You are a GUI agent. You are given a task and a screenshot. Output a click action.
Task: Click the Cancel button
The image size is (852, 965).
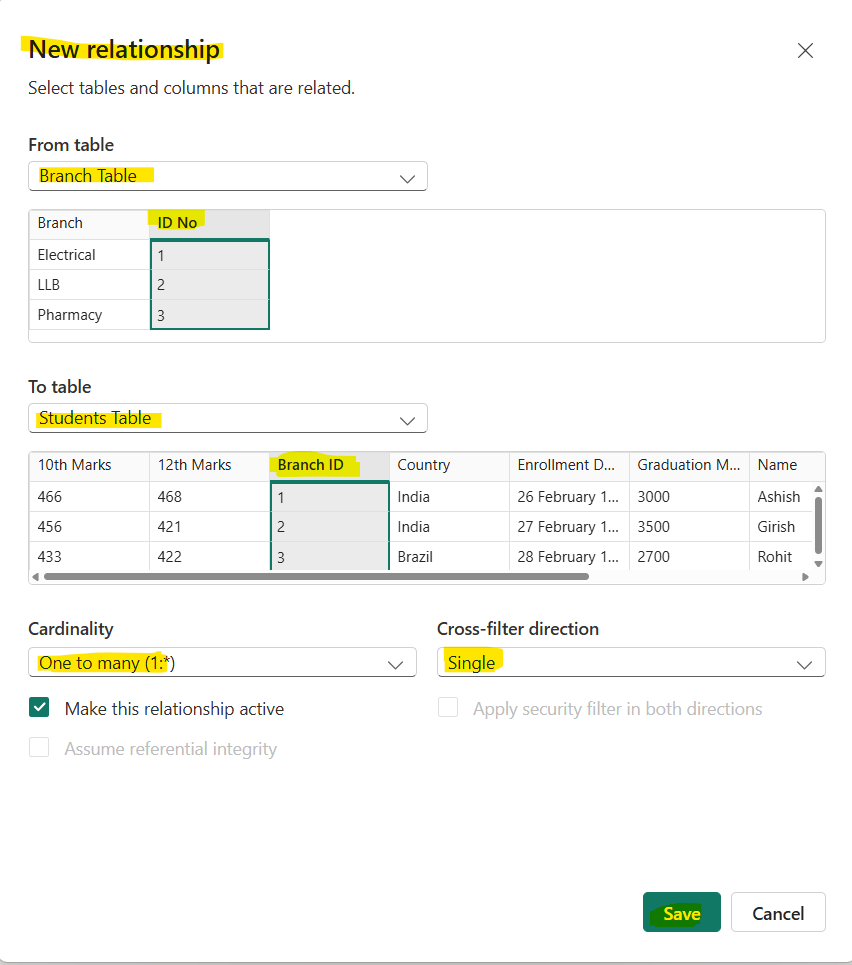coord(778,912)
